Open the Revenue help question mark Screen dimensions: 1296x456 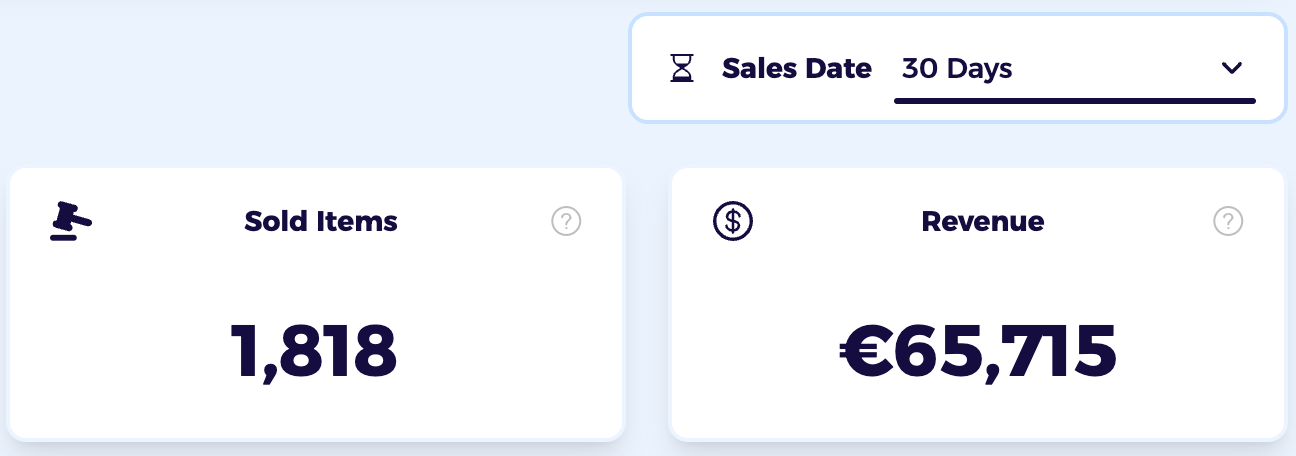[1228, 221]
